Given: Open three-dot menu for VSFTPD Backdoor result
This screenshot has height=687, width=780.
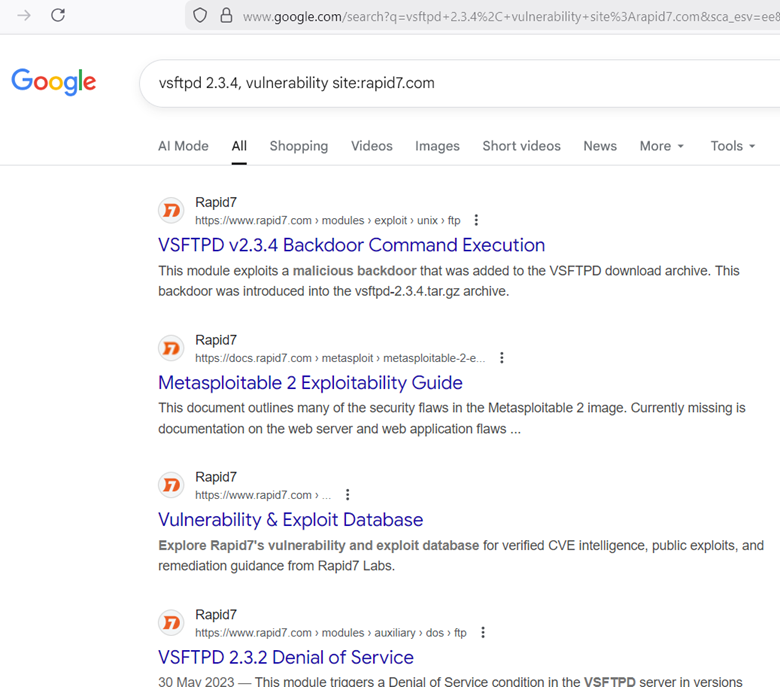Looking at the screenshot, I should [x=476, y=220].
